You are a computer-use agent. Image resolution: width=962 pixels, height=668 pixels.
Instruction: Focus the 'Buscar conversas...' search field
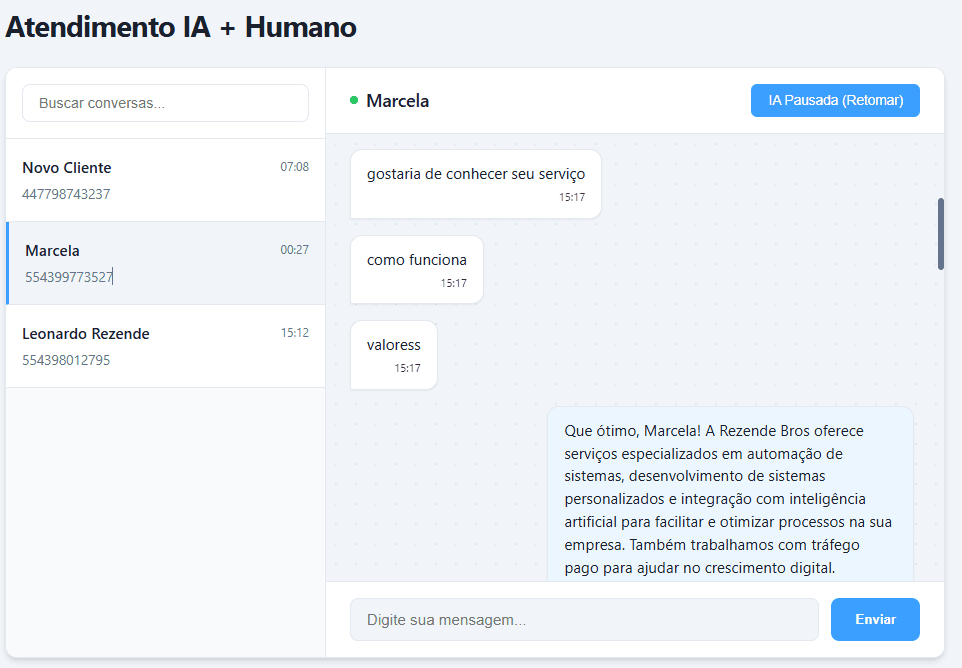[x=164, y=103]
